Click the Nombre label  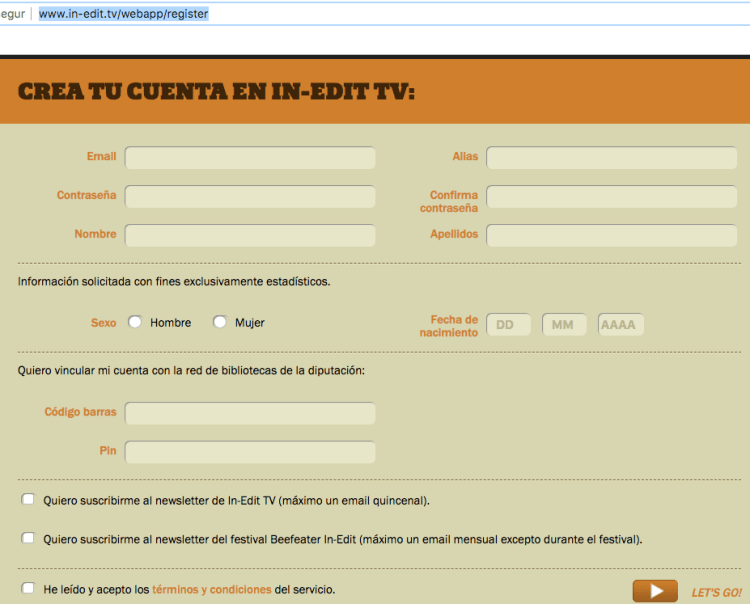95,234
